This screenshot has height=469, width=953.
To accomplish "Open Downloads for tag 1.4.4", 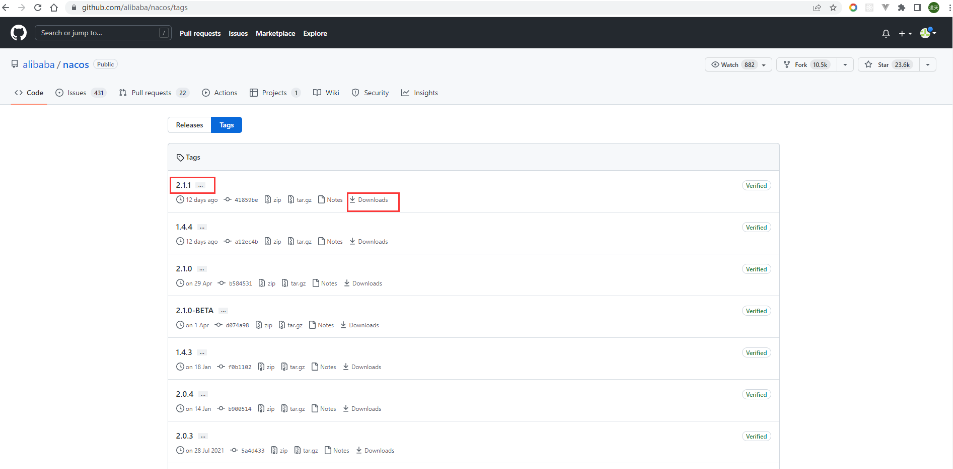I will click(x=368, y=241).
